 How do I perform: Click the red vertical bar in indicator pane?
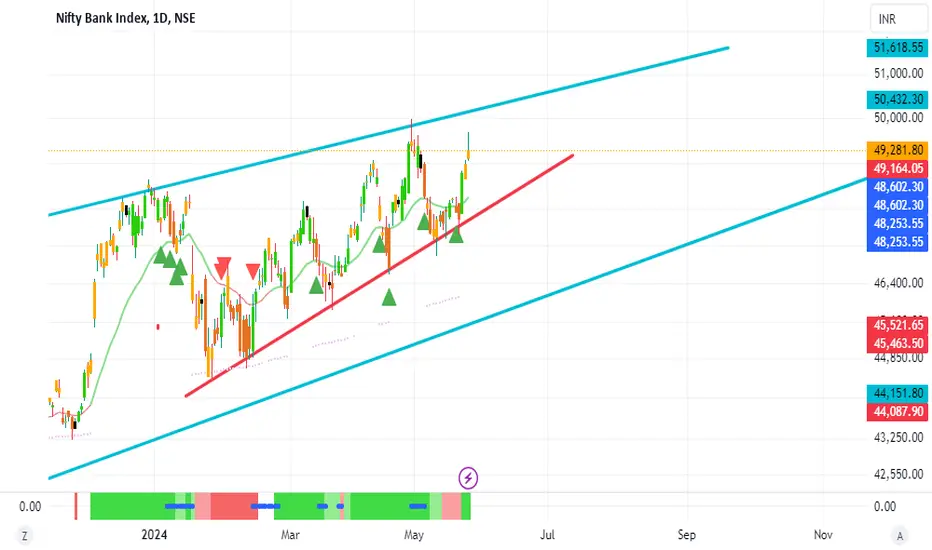point(75,506)
